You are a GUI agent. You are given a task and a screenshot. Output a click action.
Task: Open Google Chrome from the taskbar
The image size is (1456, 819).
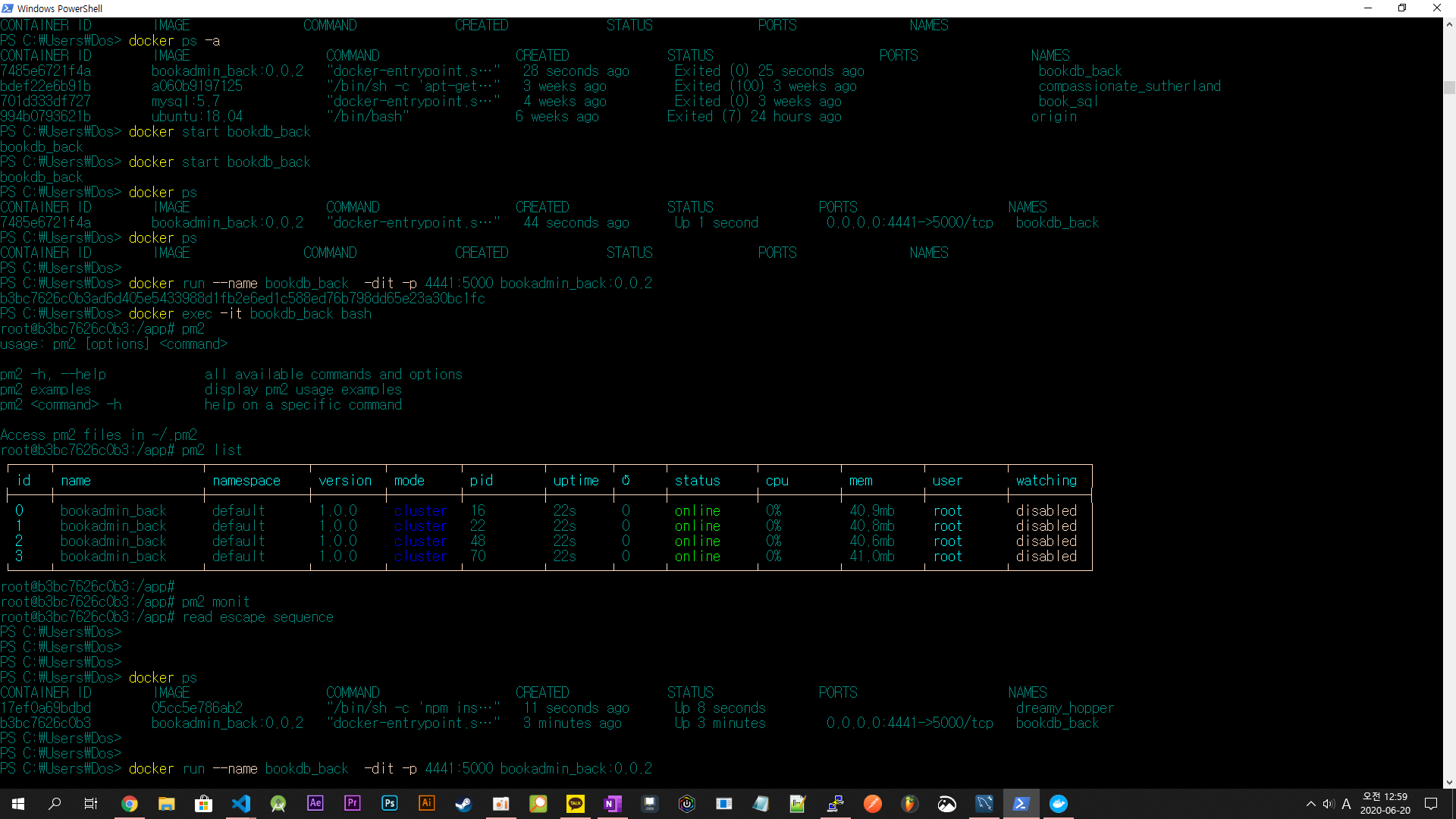click(130, 804)
